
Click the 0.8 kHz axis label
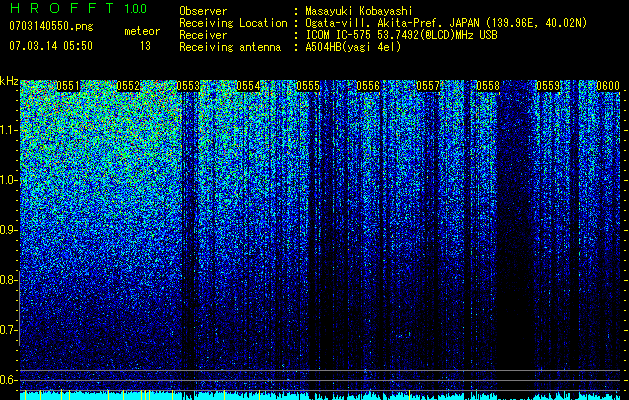(x=9, y=280)
